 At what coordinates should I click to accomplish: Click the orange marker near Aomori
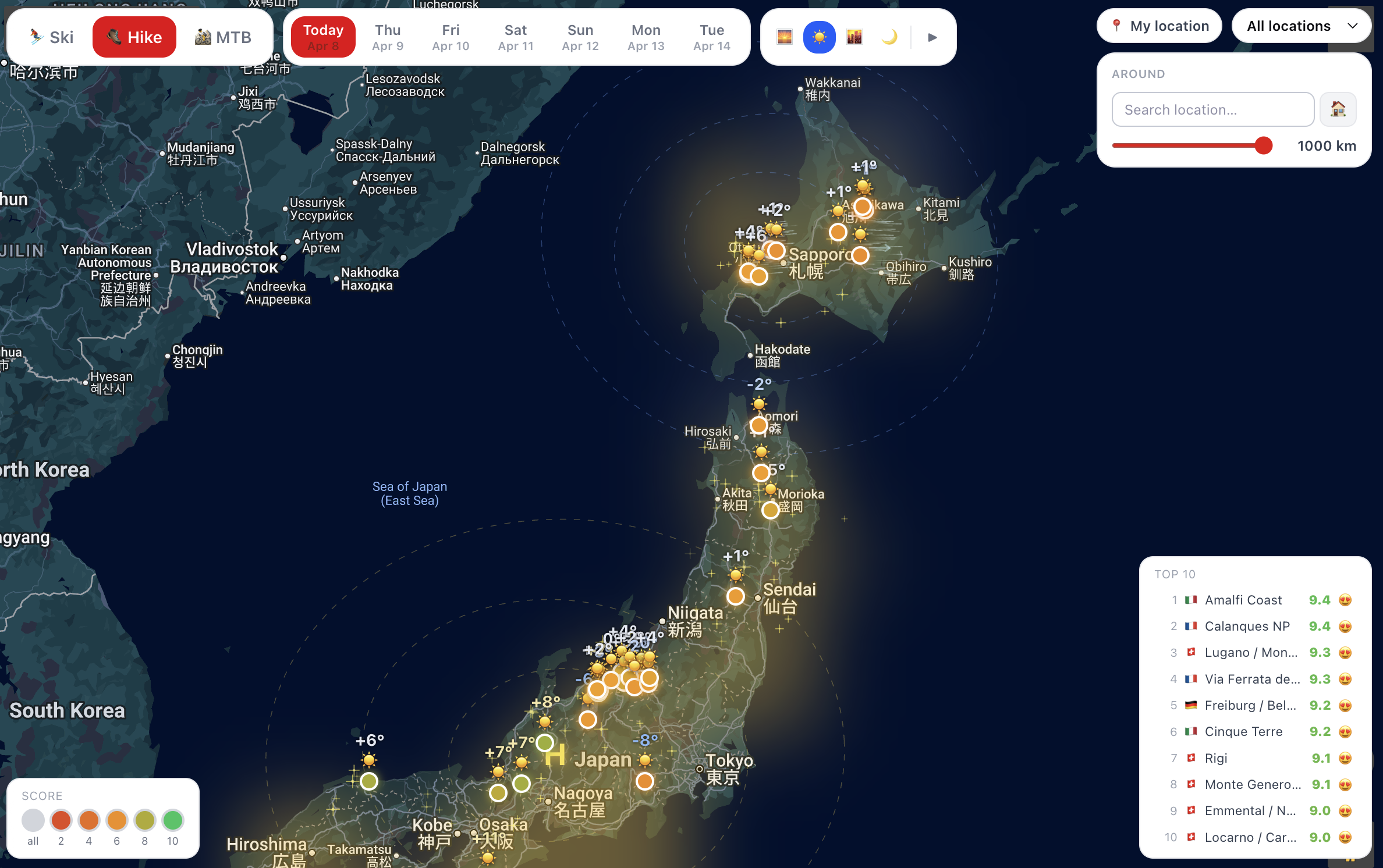pyautogui.click(x=758, y=425)
